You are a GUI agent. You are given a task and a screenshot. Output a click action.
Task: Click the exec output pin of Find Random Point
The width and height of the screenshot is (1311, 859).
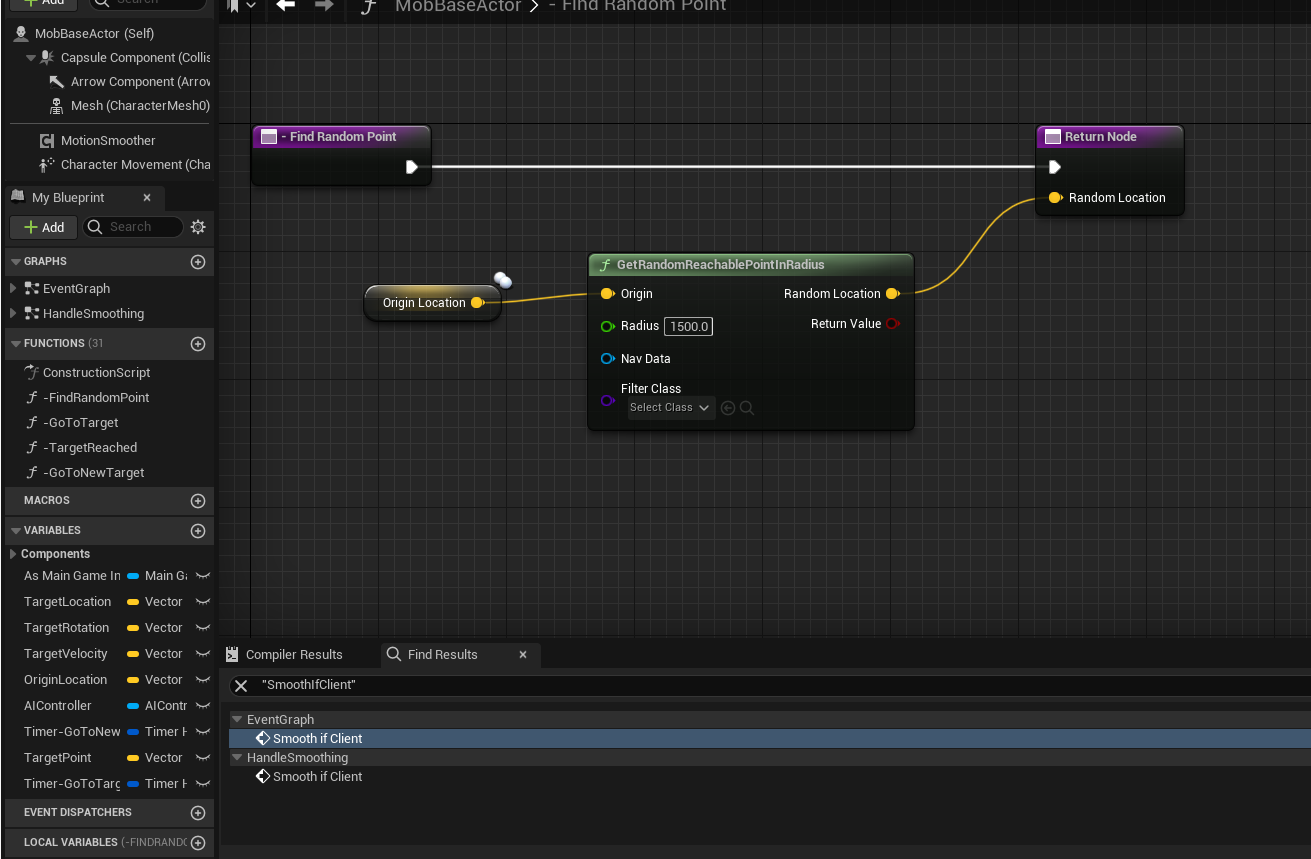point(411,167)
